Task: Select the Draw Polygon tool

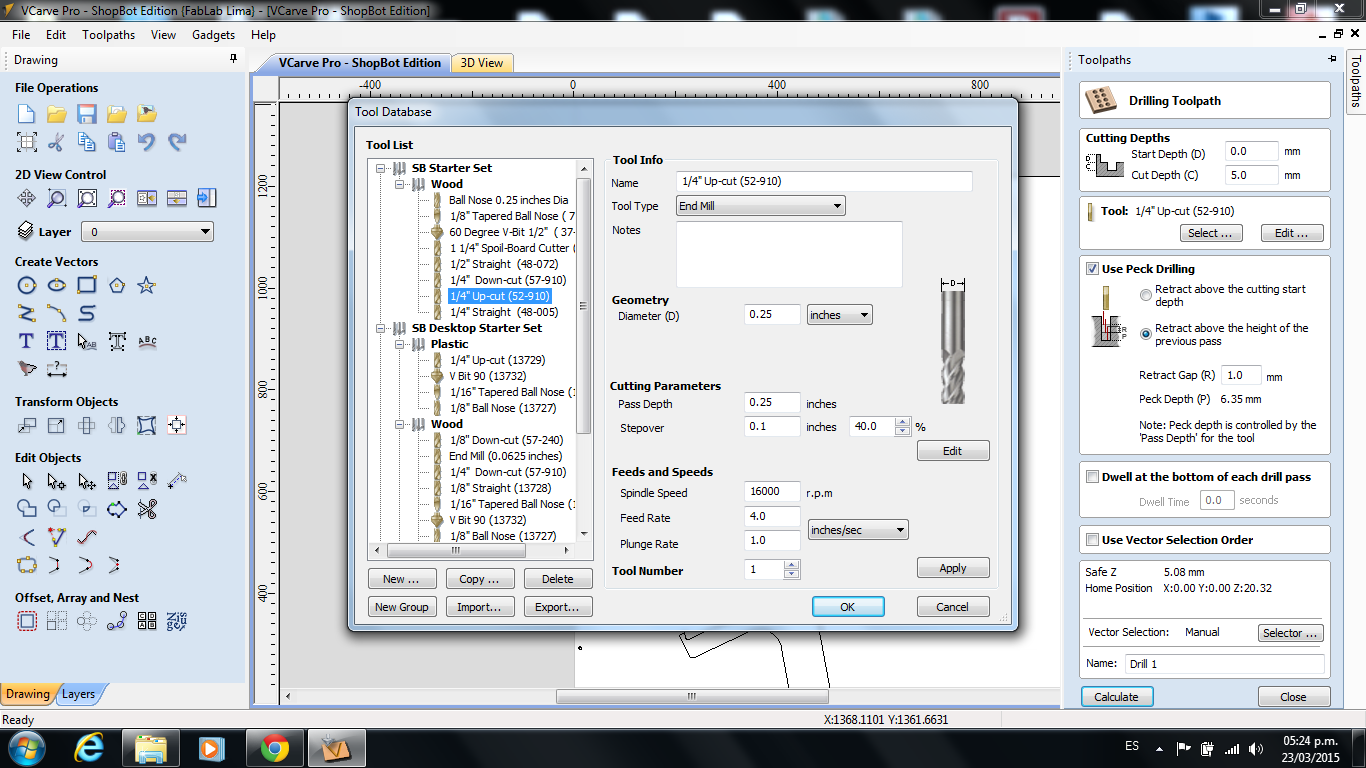Action: 117,286
